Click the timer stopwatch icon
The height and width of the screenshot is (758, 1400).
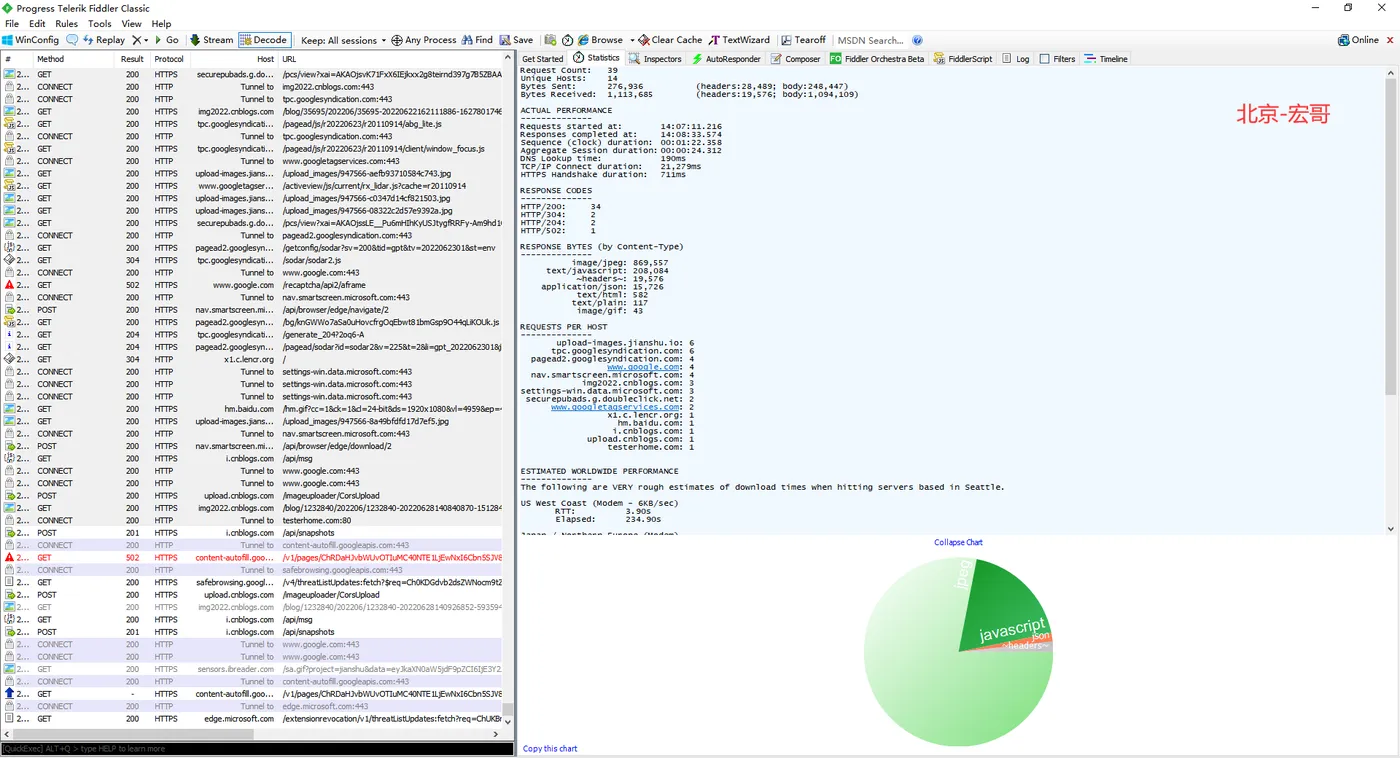coord(567,40)
